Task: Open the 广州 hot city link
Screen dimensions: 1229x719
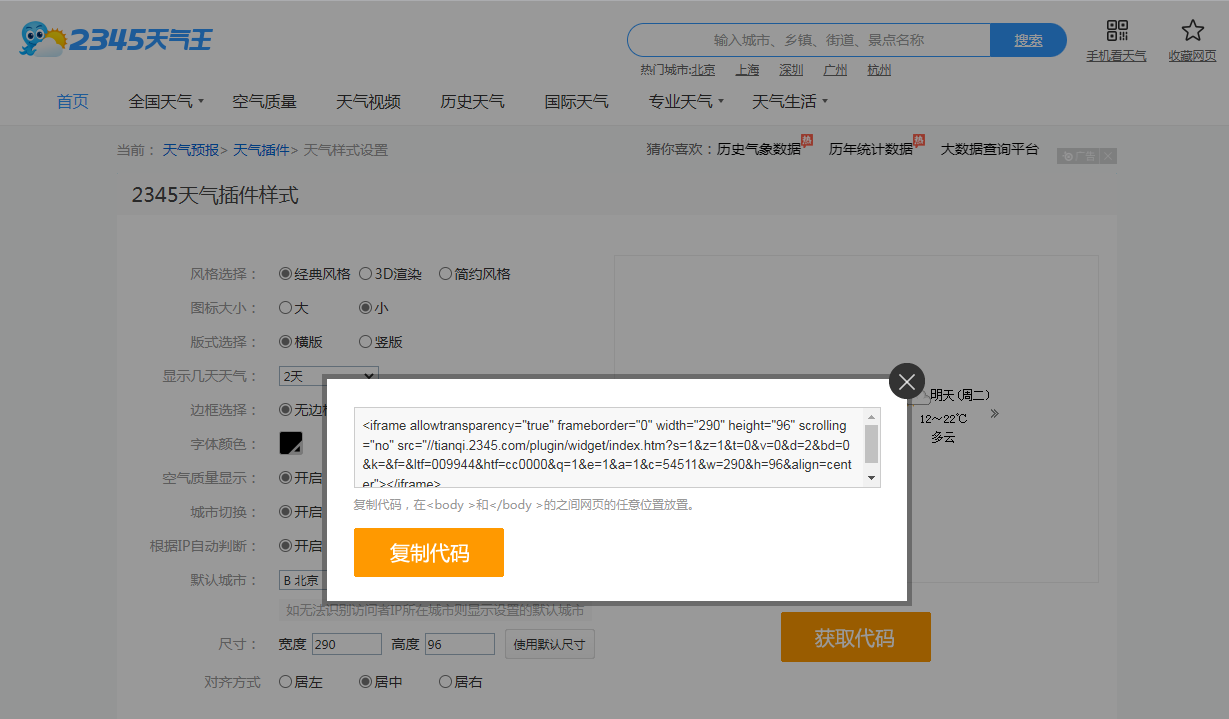Action: 835,70
